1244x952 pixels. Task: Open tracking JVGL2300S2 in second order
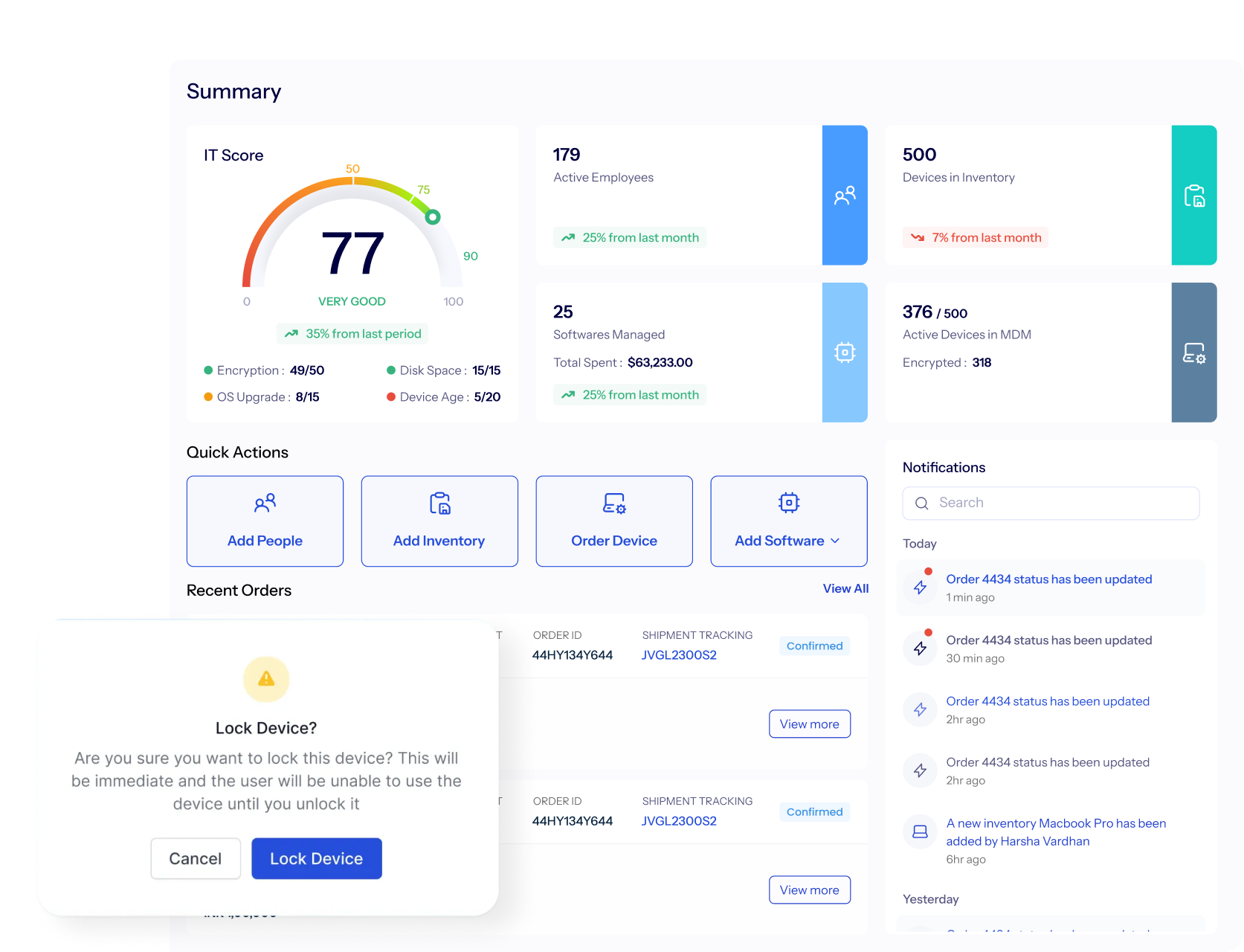pos(679,821)
